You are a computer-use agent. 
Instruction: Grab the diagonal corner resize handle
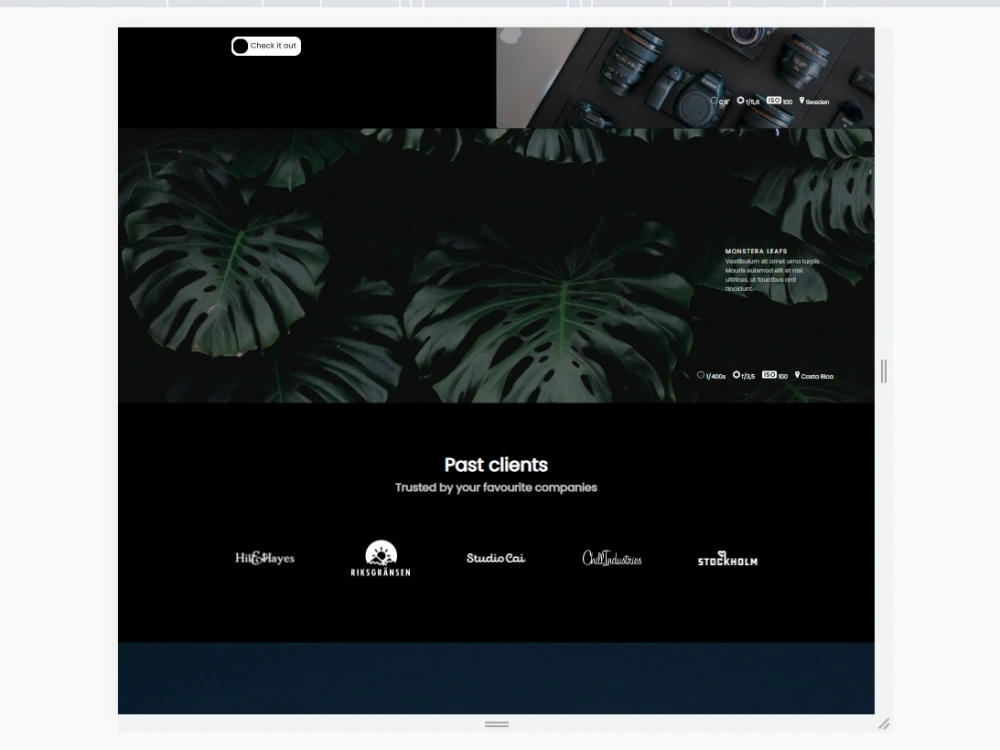click(884, 724)
